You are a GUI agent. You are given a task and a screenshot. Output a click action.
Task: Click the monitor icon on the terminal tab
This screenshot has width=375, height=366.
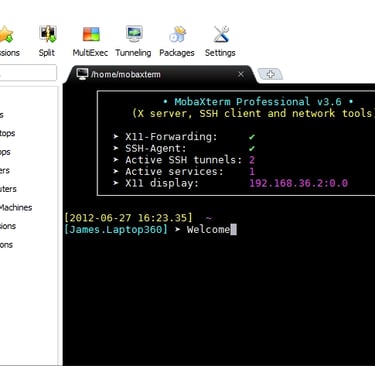(x=82, y=74)
